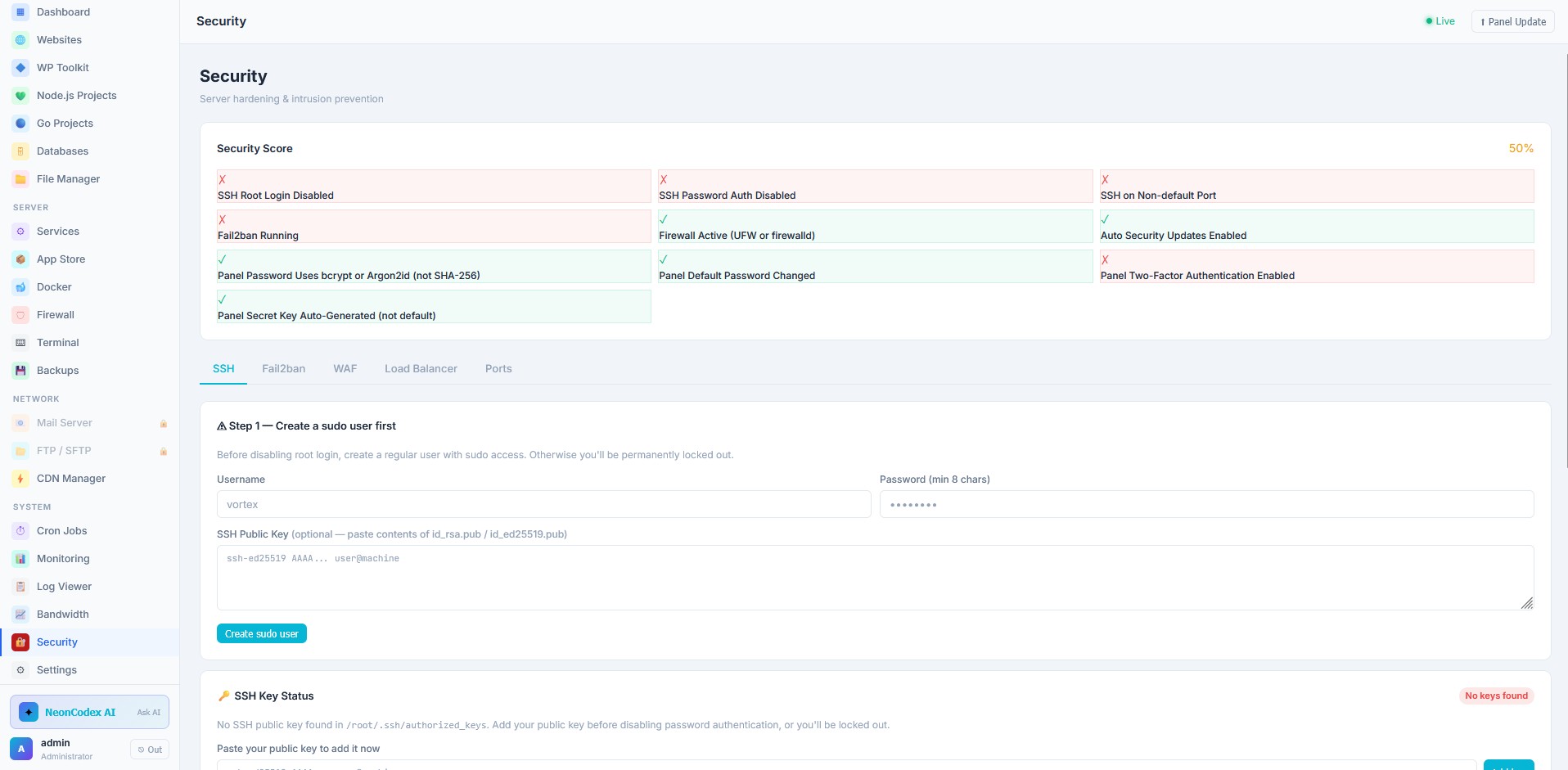Screen dimensions: 1568x770
Task: Click the SSH on Non-default Port item
Action: (1317, 187)
